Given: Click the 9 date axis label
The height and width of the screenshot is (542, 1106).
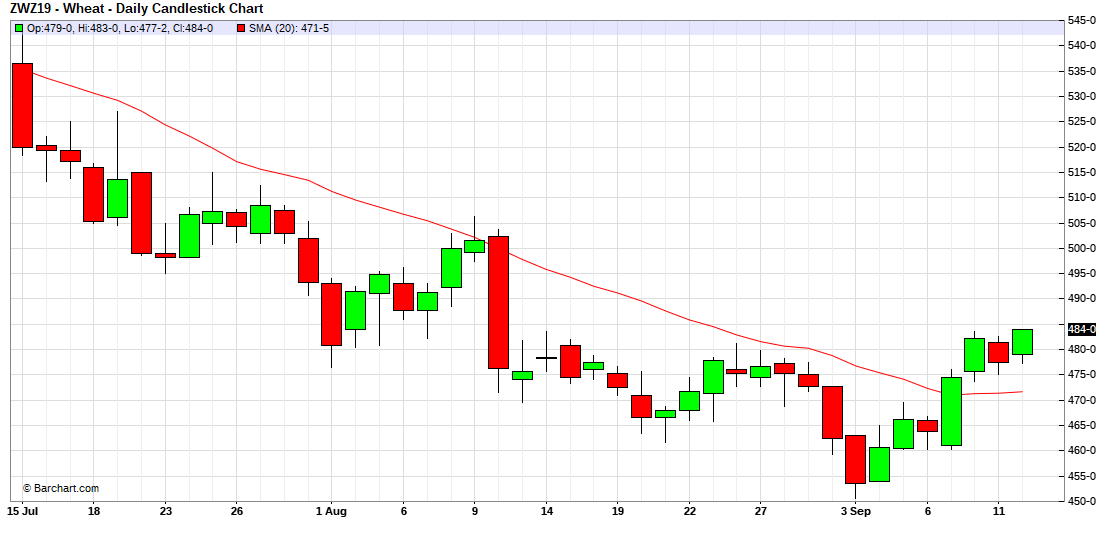Looking at the screenshot, I should click(475, 511).
